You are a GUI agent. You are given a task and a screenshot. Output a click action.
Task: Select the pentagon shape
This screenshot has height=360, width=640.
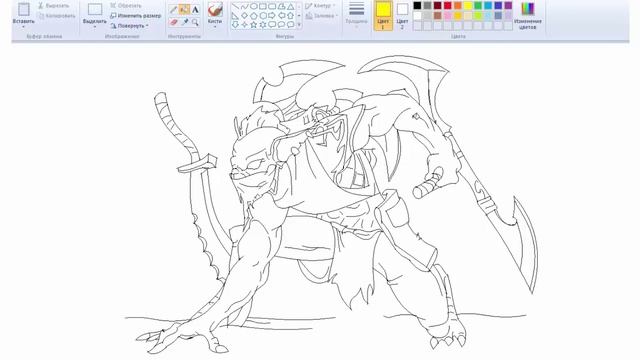pos(254,16)
